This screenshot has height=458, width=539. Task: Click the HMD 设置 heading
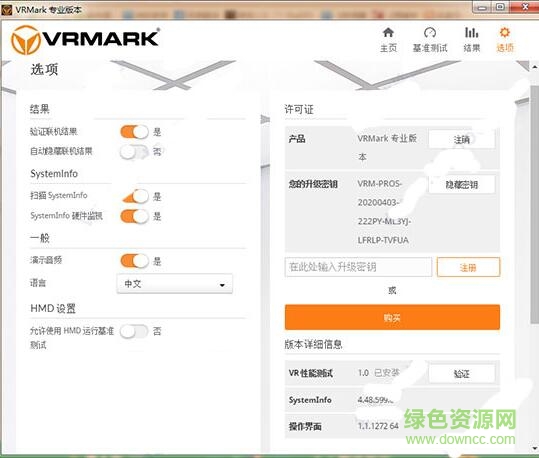(x=53, y=308)
